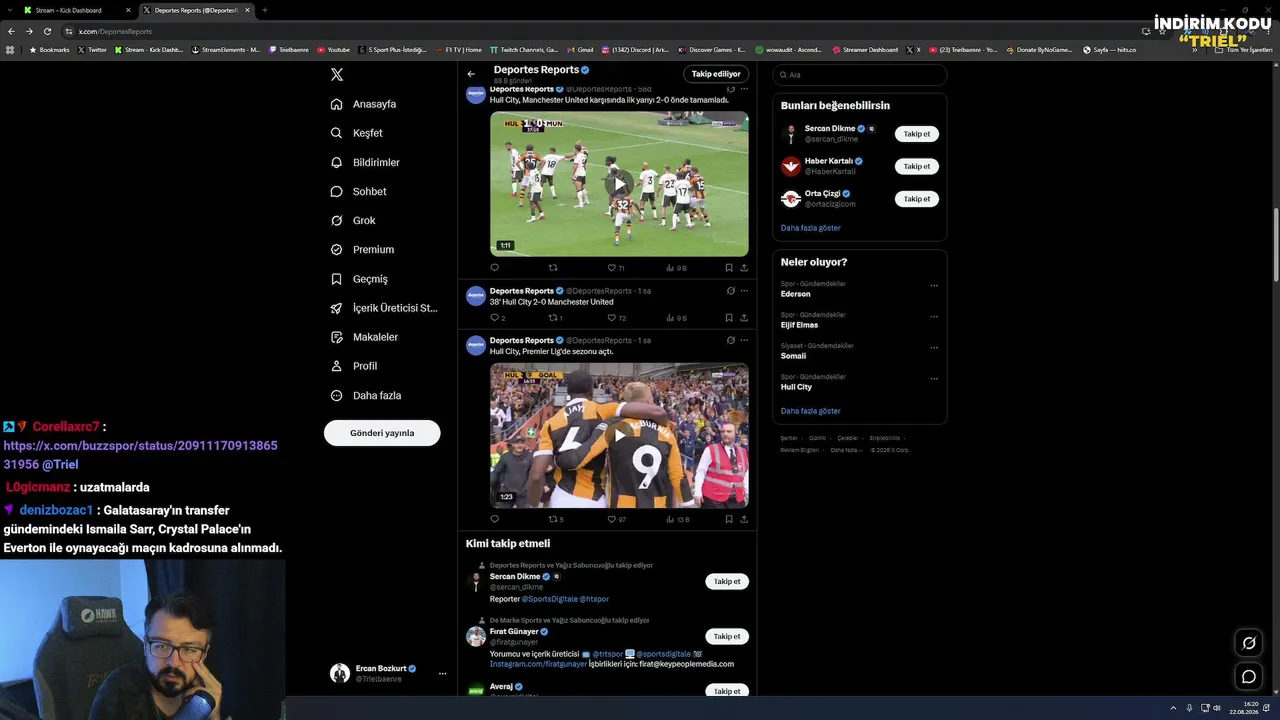
Task: Reply to the '38' Hull City 2-0' post
Action: 494,318
